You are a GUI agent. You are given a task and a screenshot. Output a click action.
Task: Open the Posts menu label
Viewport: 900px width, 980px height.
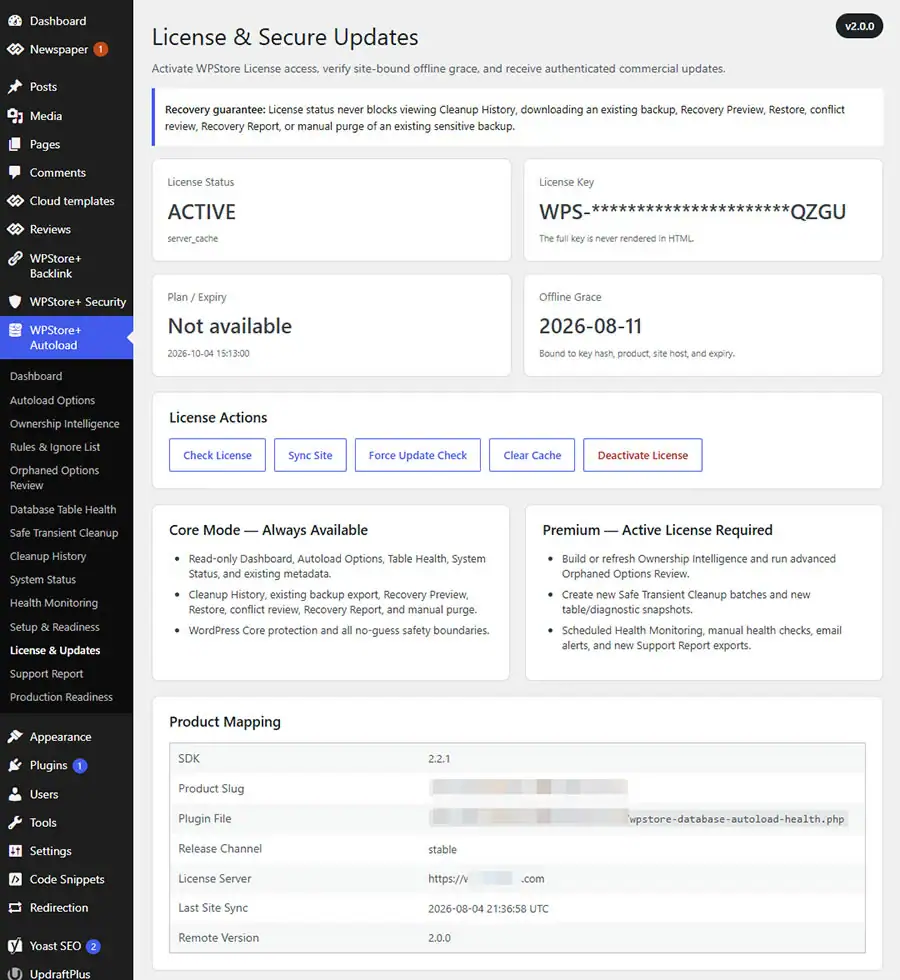[43, 87]
